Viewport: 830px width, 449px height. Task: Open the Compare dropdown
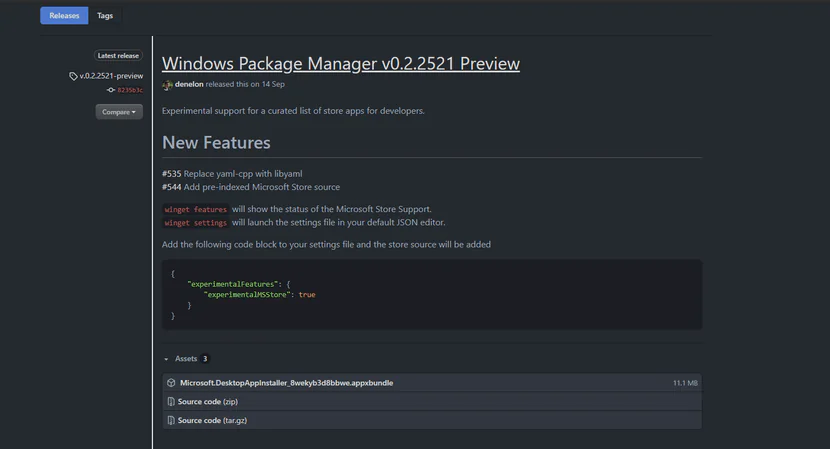click(x=119, y=112)
